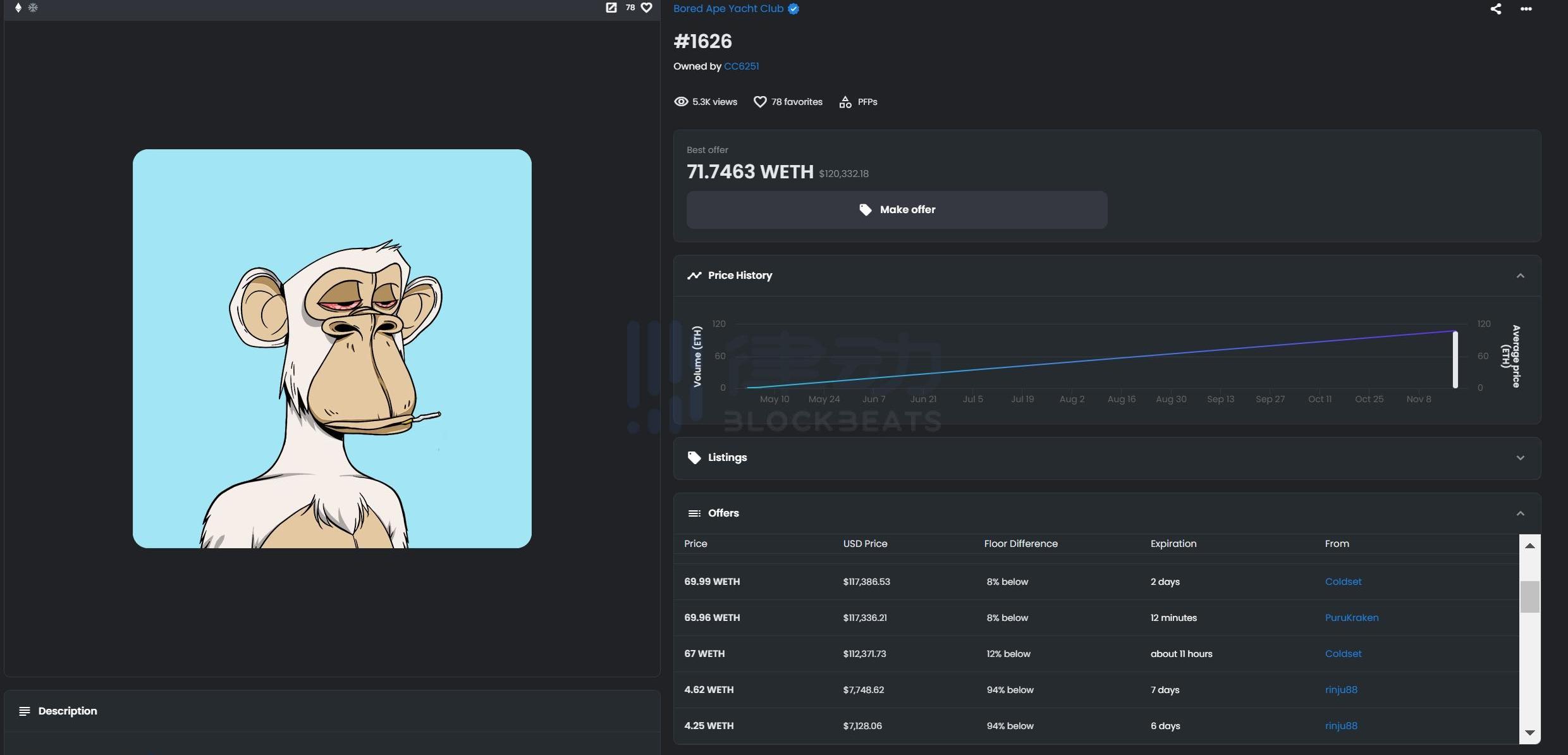Click the freeze snowflake icon above the image
The image size is (1568, 755).
point(34,8)
